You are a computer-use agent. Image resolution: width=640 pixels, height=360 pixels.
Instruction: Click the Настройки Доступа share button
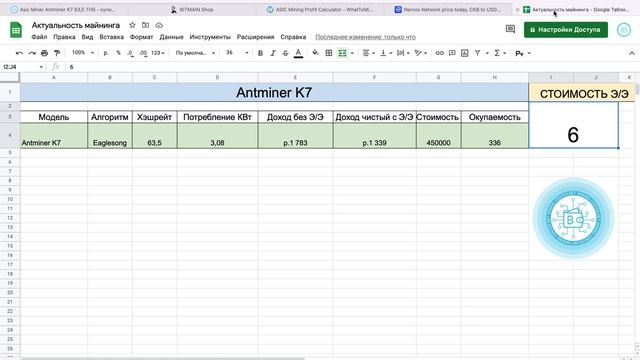[566, 30]
